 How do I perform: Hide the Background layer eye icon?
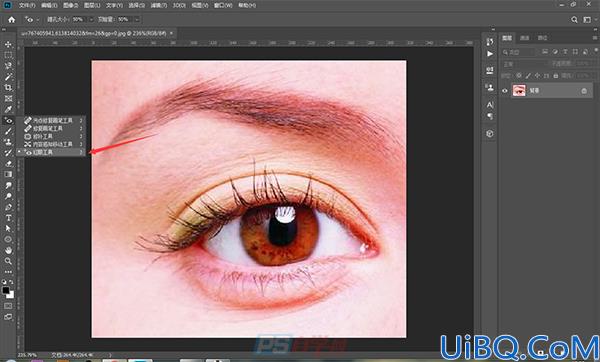pyautogui.click(x=505, y=91)
